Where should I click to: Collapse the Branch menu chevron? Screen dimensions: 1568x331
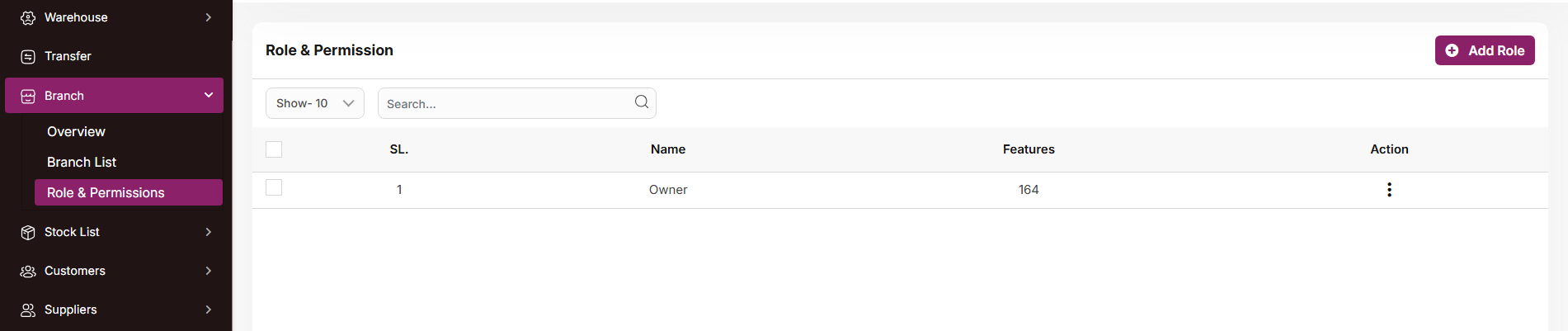[209, 96]
